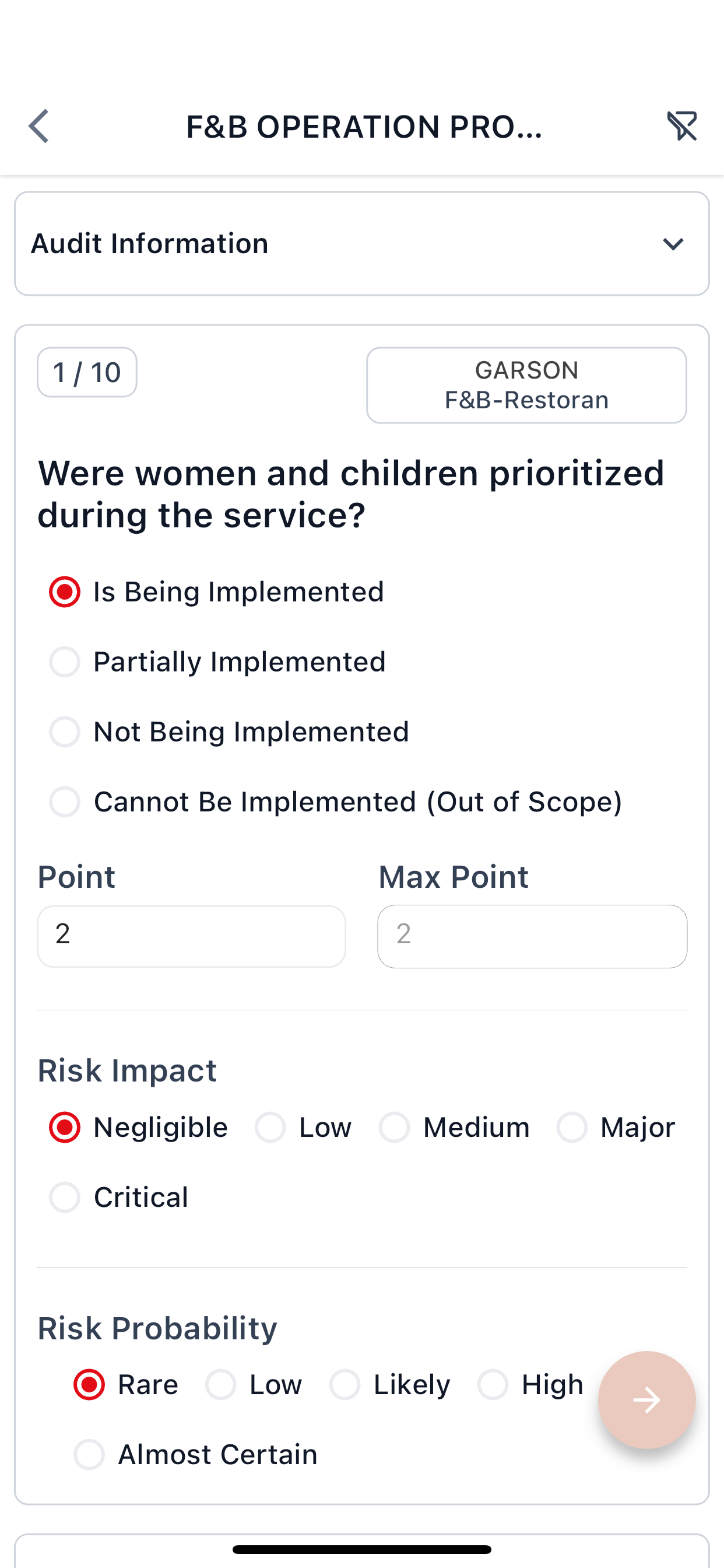Select Partially Implemented option
The image size is (724, 1568).
(65, 662)
